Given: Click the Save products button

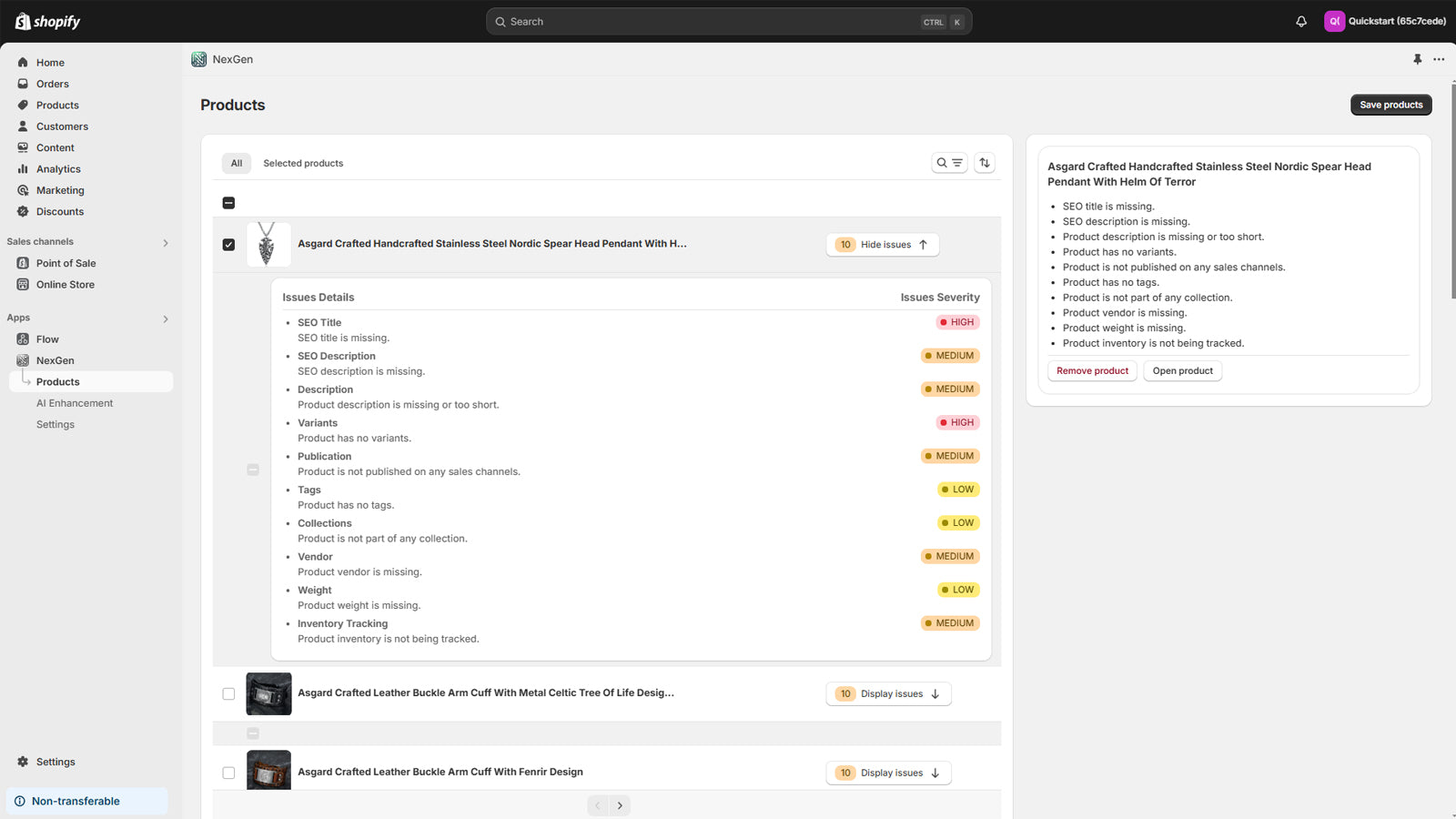Looking at the screenshot, I should click(1390, 105).
